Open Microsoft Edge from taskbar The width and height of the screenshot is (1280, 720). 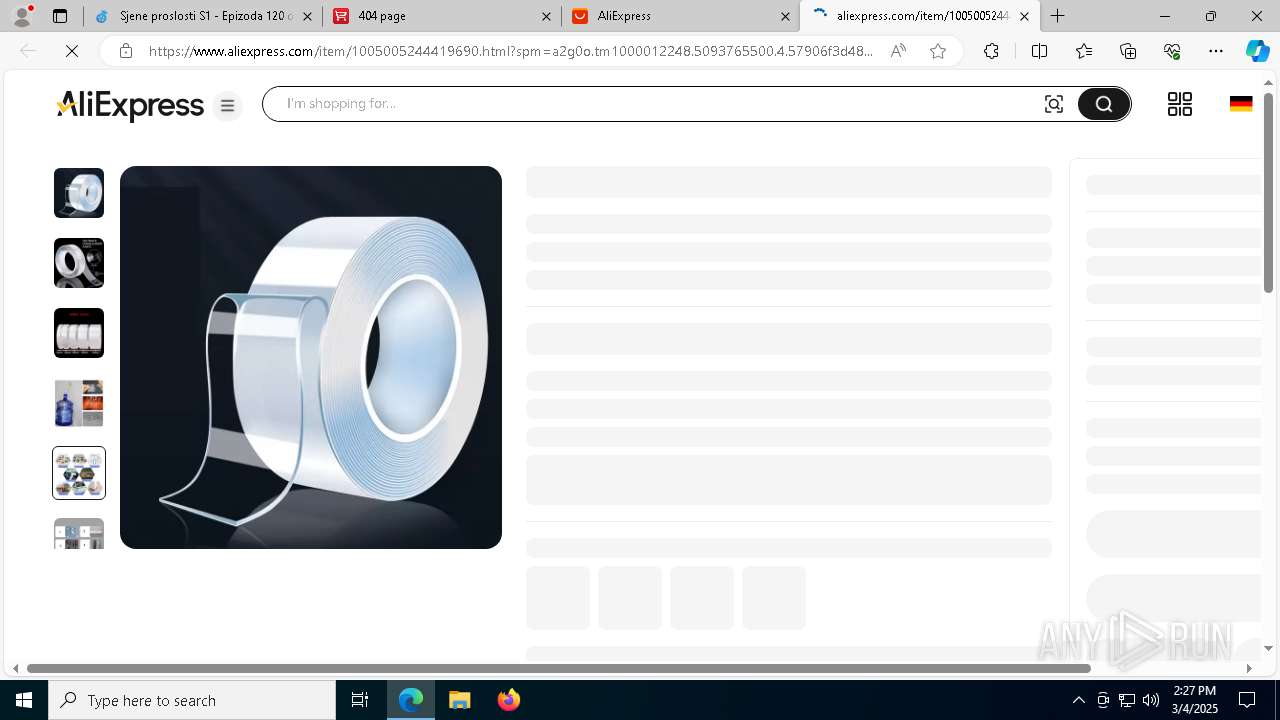pyautogui.click(x=411, y=700)
